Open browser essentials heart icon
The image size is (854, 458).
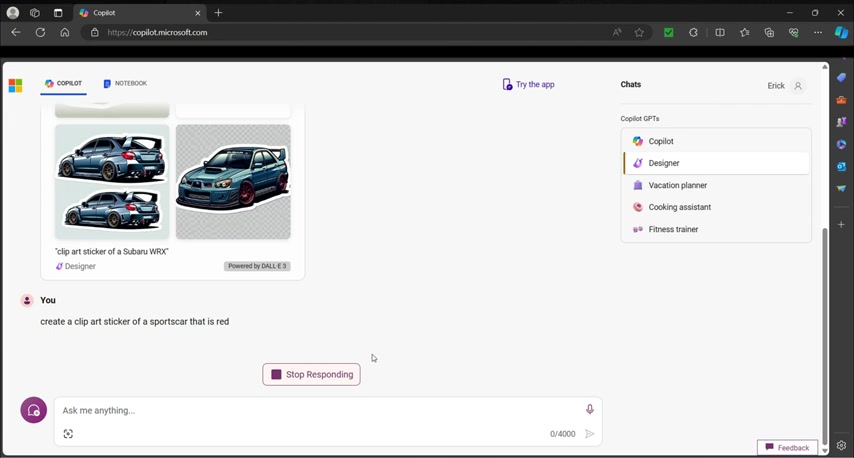click(794, 32)
